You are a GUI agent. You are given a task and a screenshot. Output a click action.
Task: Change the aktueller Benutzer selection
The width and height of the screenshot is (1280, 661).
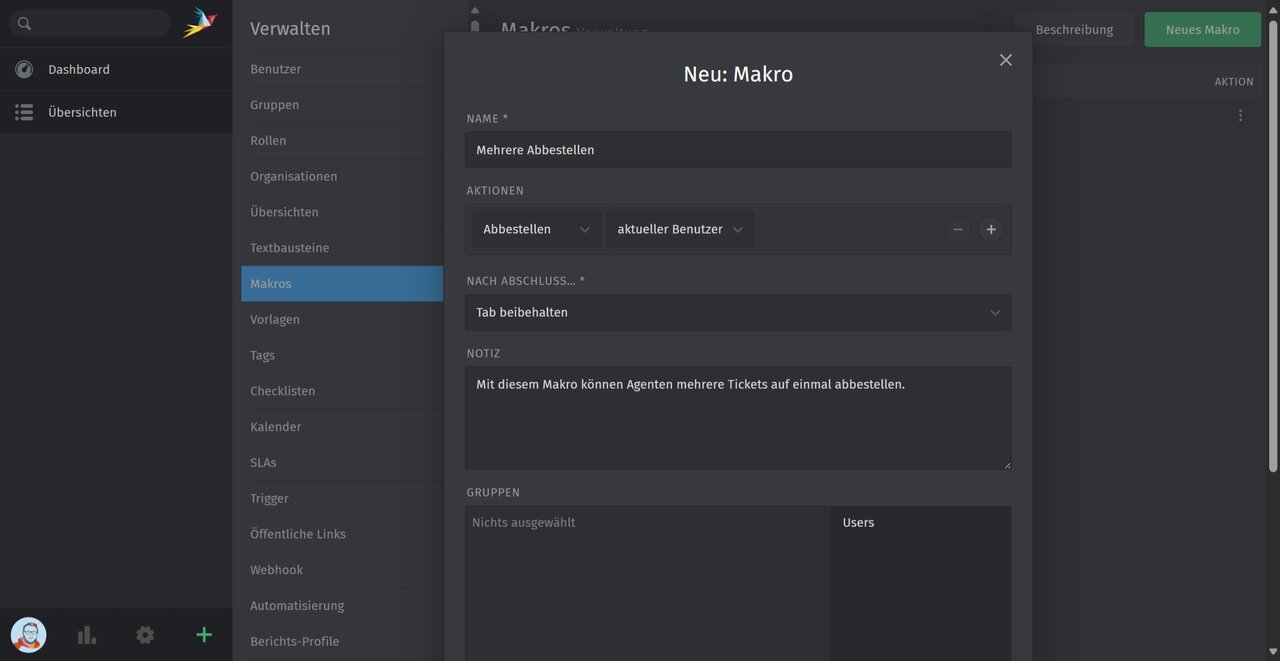click(x=679, y=228)
